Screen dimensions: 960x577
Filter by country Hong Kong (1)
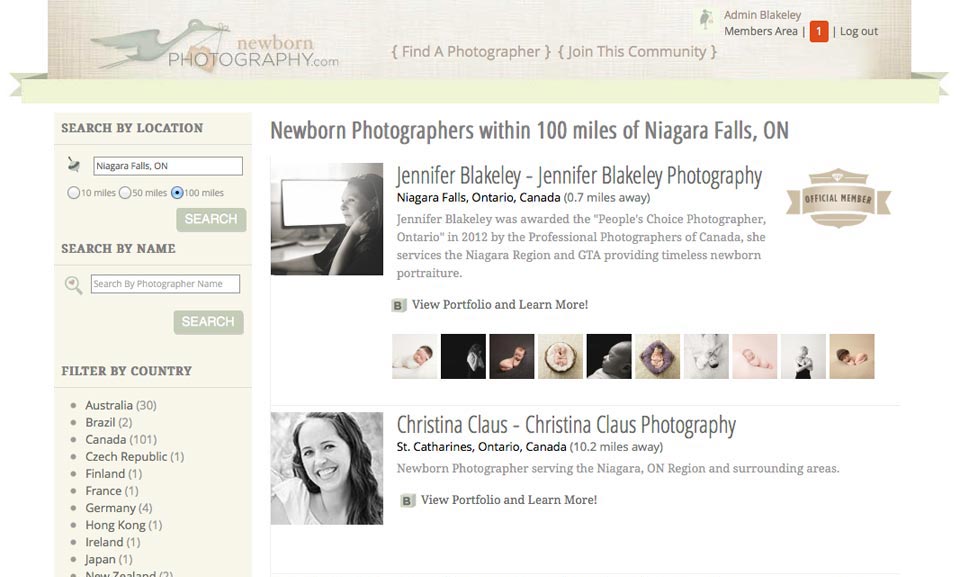tap(124, 526)
